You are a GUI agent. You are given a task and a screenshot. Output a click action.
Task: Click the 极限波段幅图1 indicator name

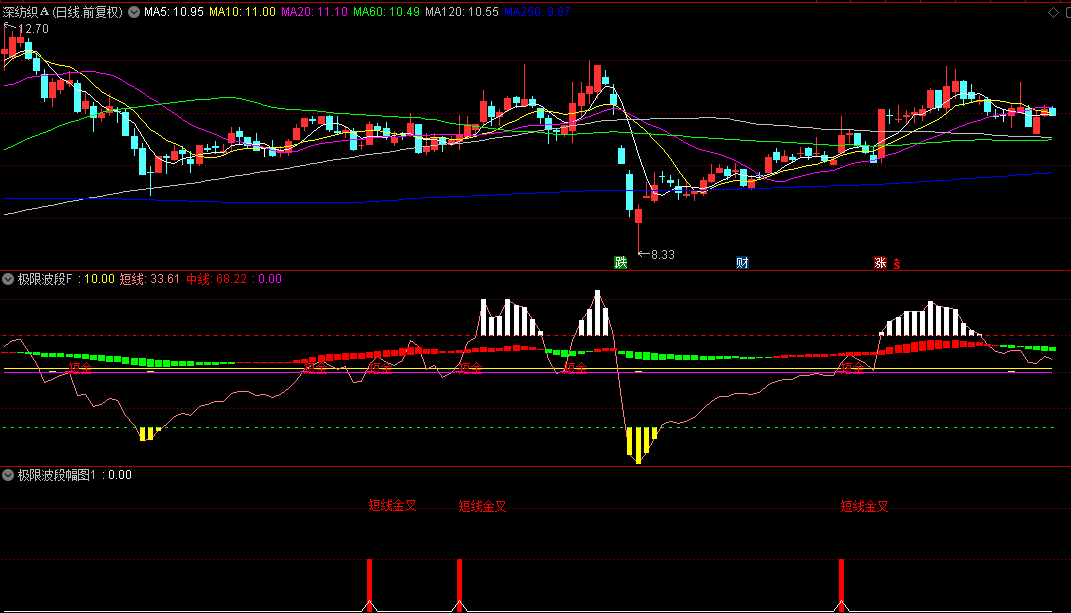(57, 475)
